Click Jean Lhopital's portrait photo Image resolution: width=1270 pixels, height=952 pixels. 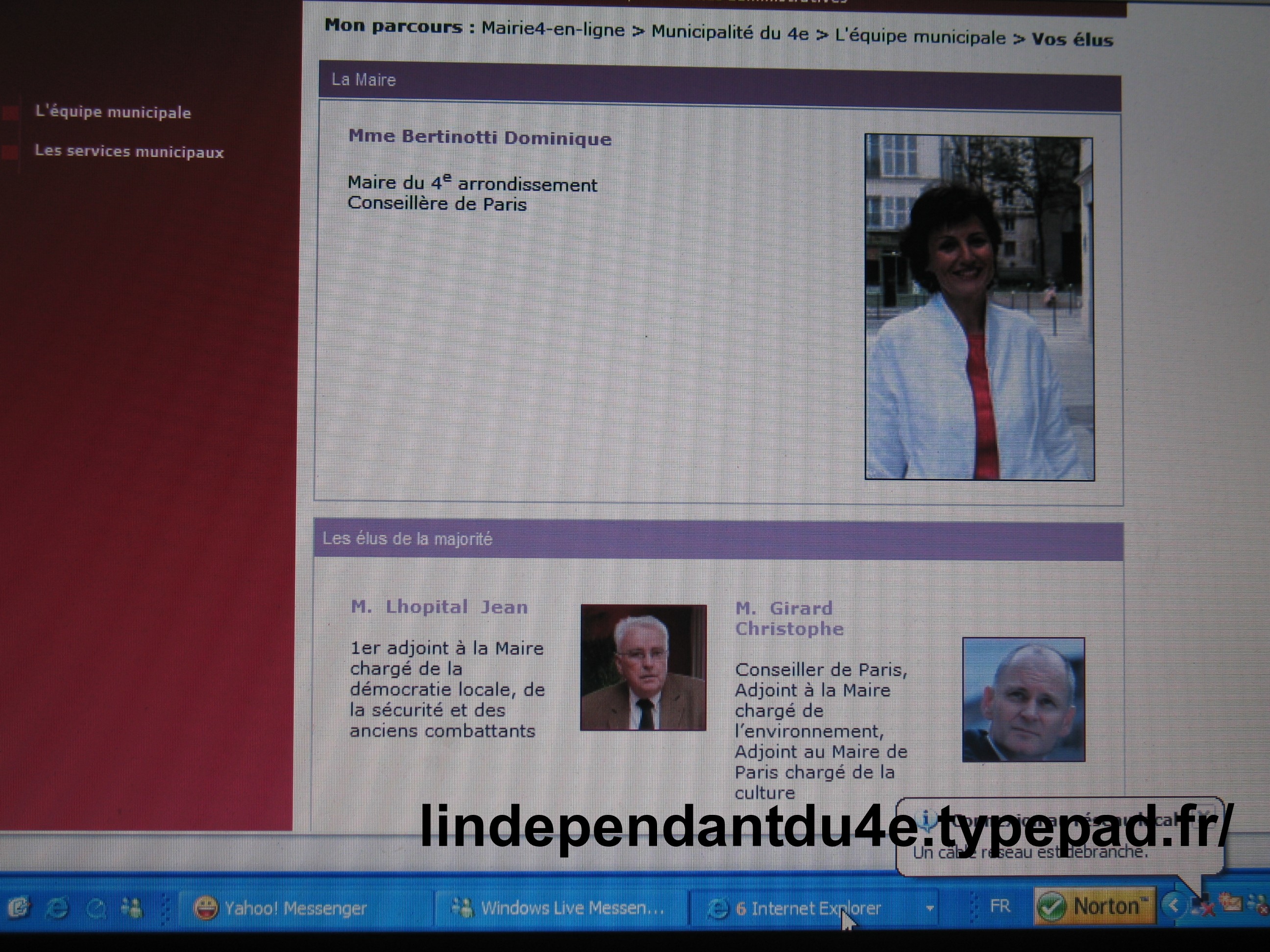click(643, 667)
